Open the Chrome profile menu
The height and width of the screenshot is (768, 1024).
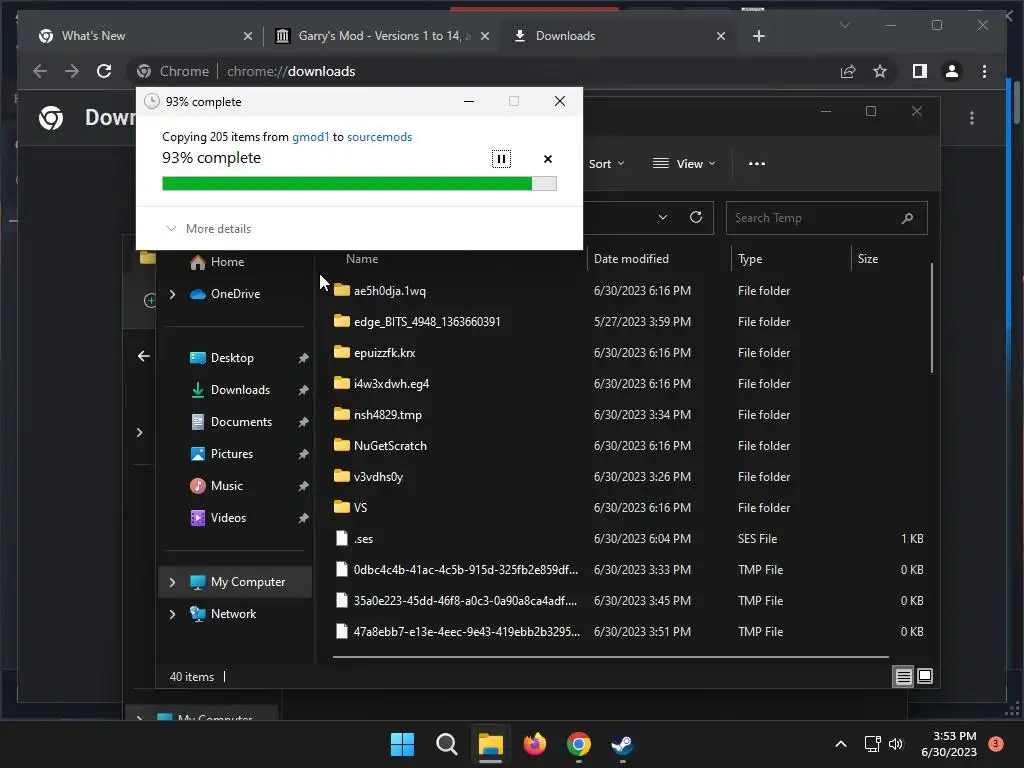click(952, 71)
